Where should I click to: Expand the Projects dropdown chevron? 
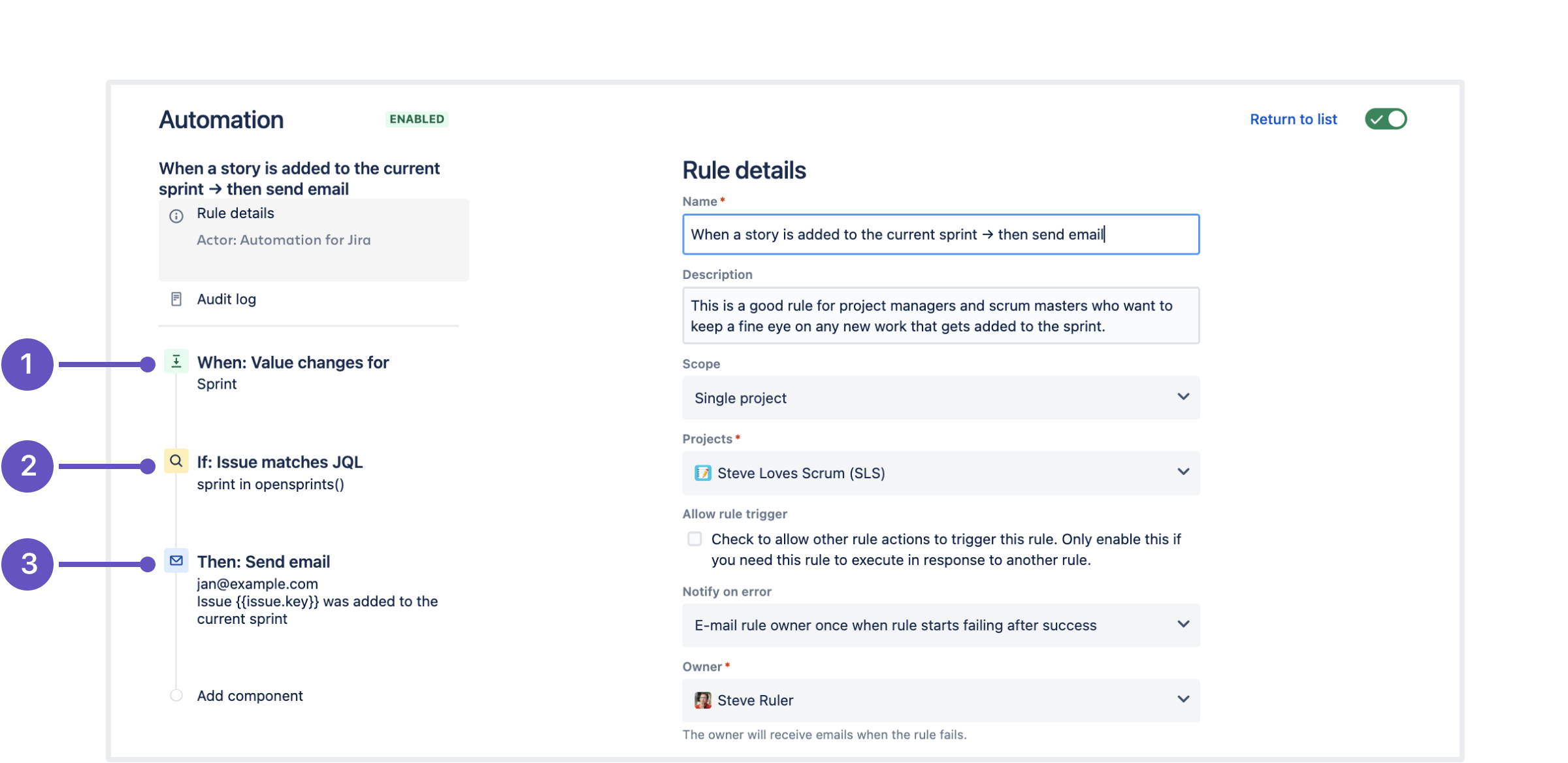pos(1183,472)
